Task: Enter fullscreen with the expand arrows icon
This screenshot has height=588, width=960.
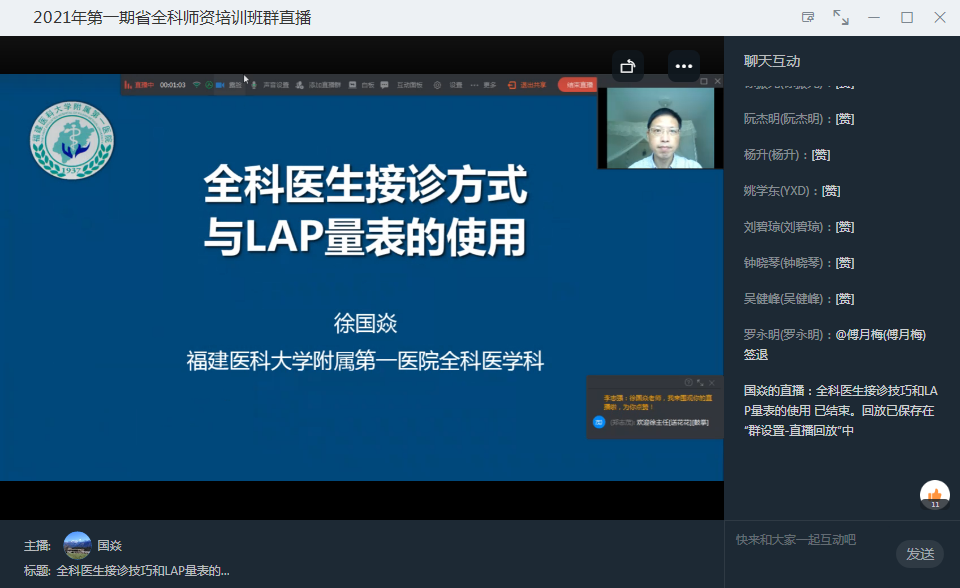Action: tap(841, 18)
